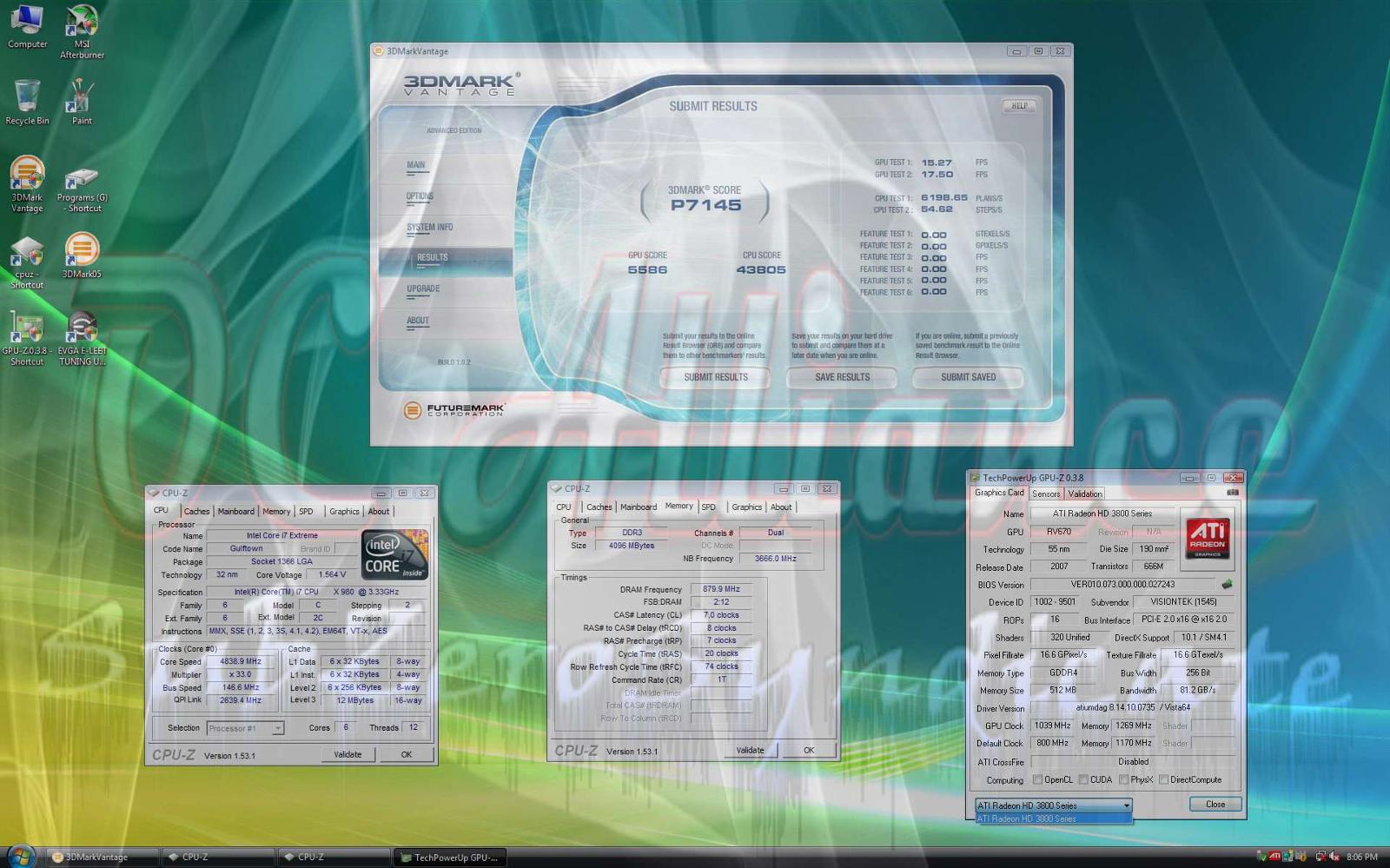Click Validate in the Memory CPU-Z window
The width and height of the screenshot is (1390, 868).
(750, 750)
